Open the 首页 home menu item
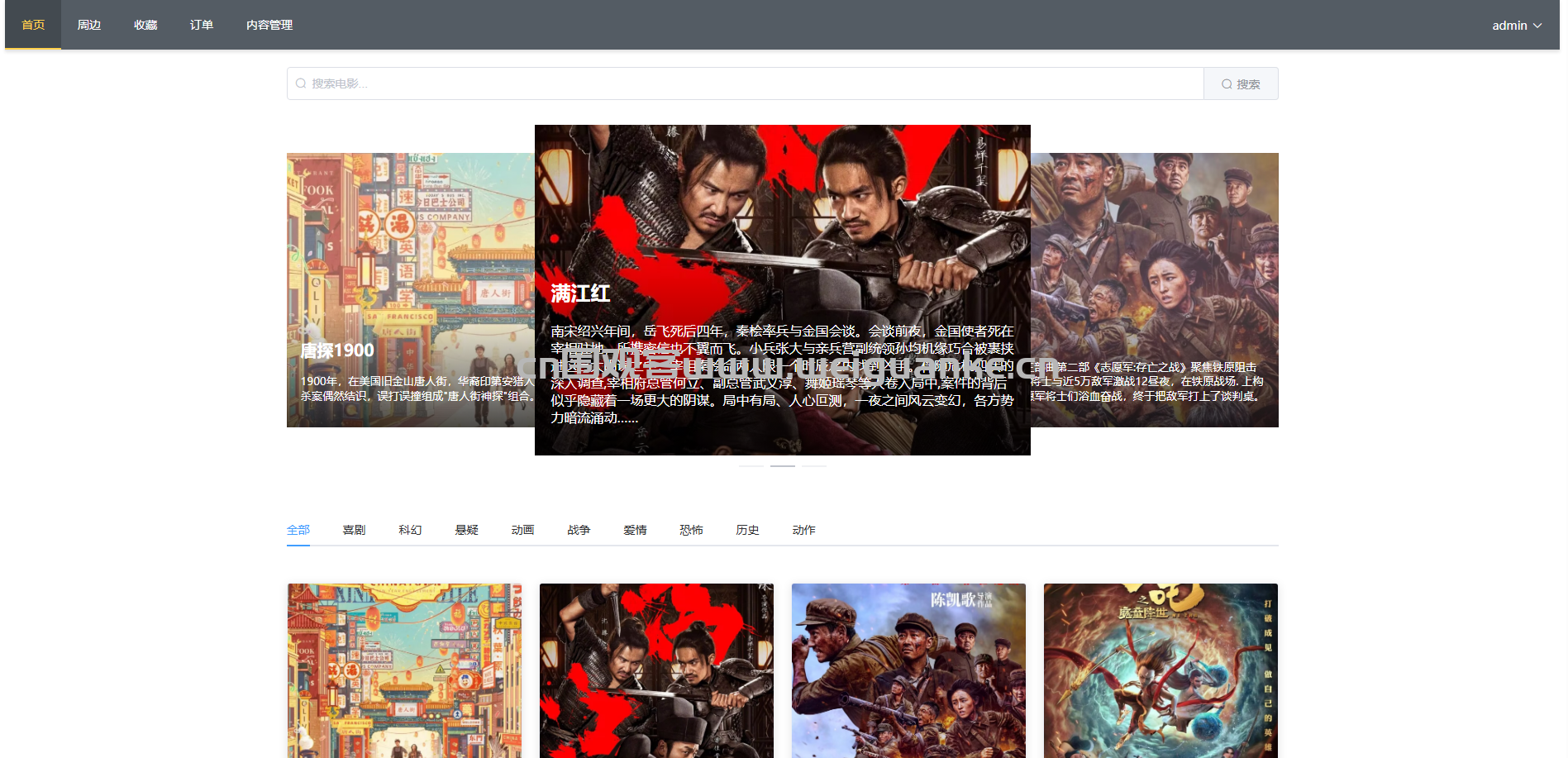1568x758 pixels. tap(33, 25)
